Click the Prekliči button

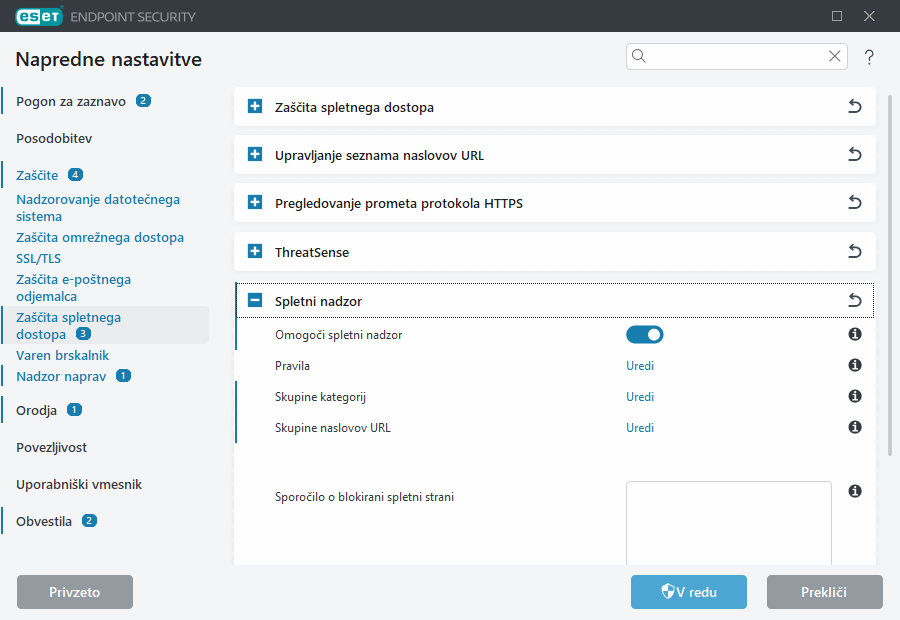pos(824,592)
